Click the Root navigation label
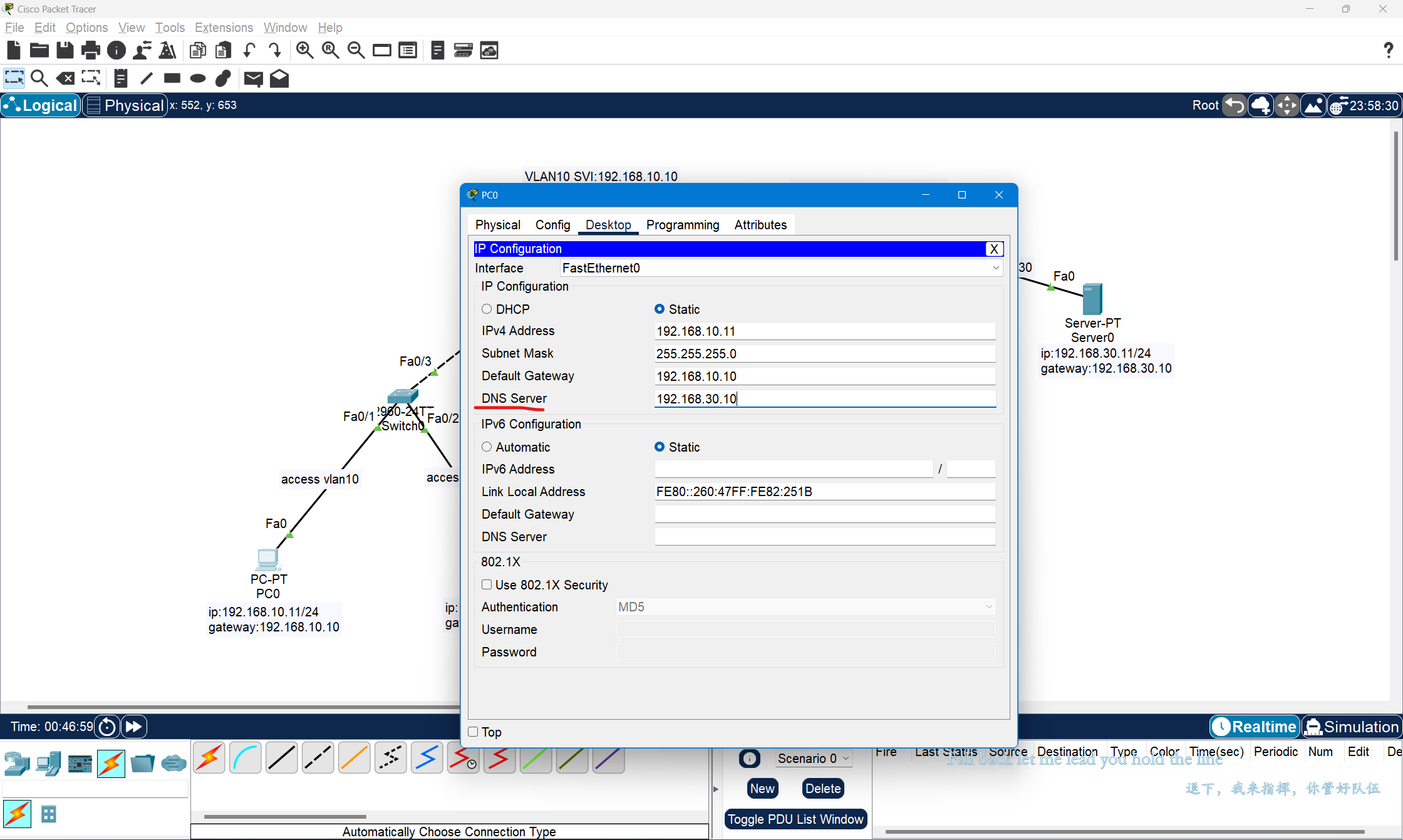Image resolution: width=1403 pixels, height=840 pixels. tap(1205, 105)
